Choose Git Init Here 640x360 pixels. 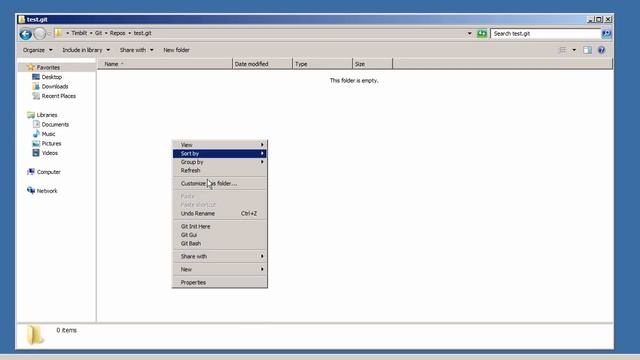click(220, 227)
